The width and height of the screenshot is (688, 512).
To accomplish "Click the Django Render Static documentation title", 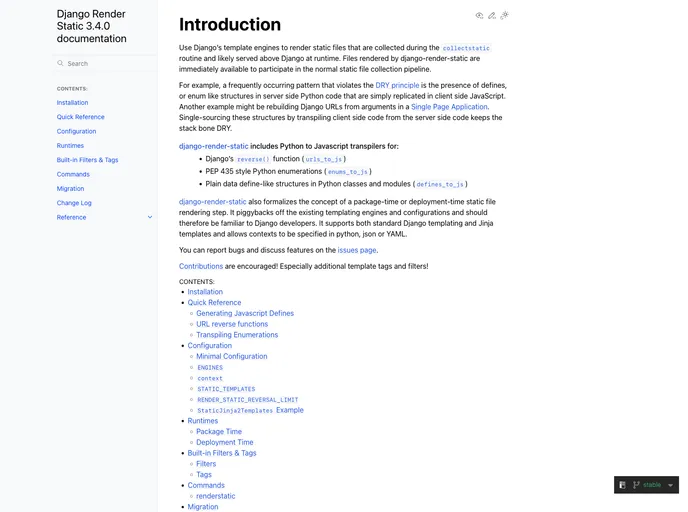I will point(92,26).
